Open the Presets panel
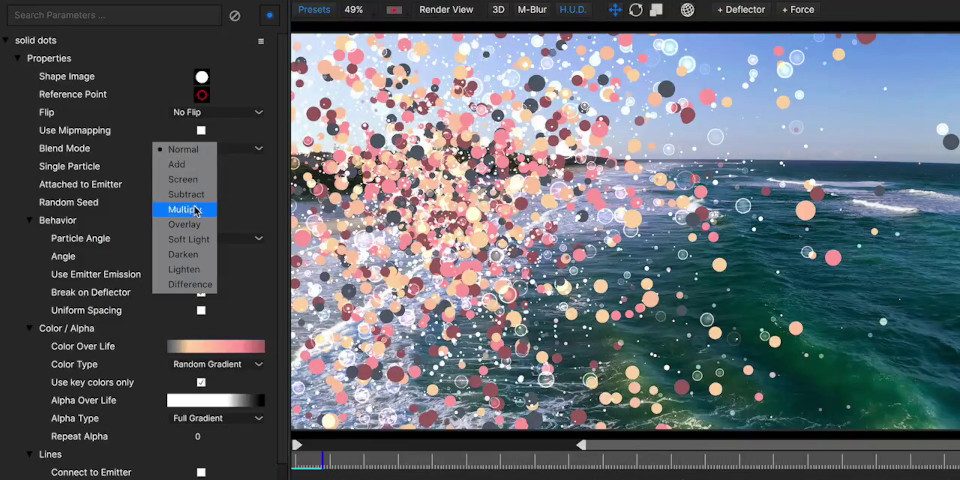This screenshot has width=960, height=480. coord(314,10)
